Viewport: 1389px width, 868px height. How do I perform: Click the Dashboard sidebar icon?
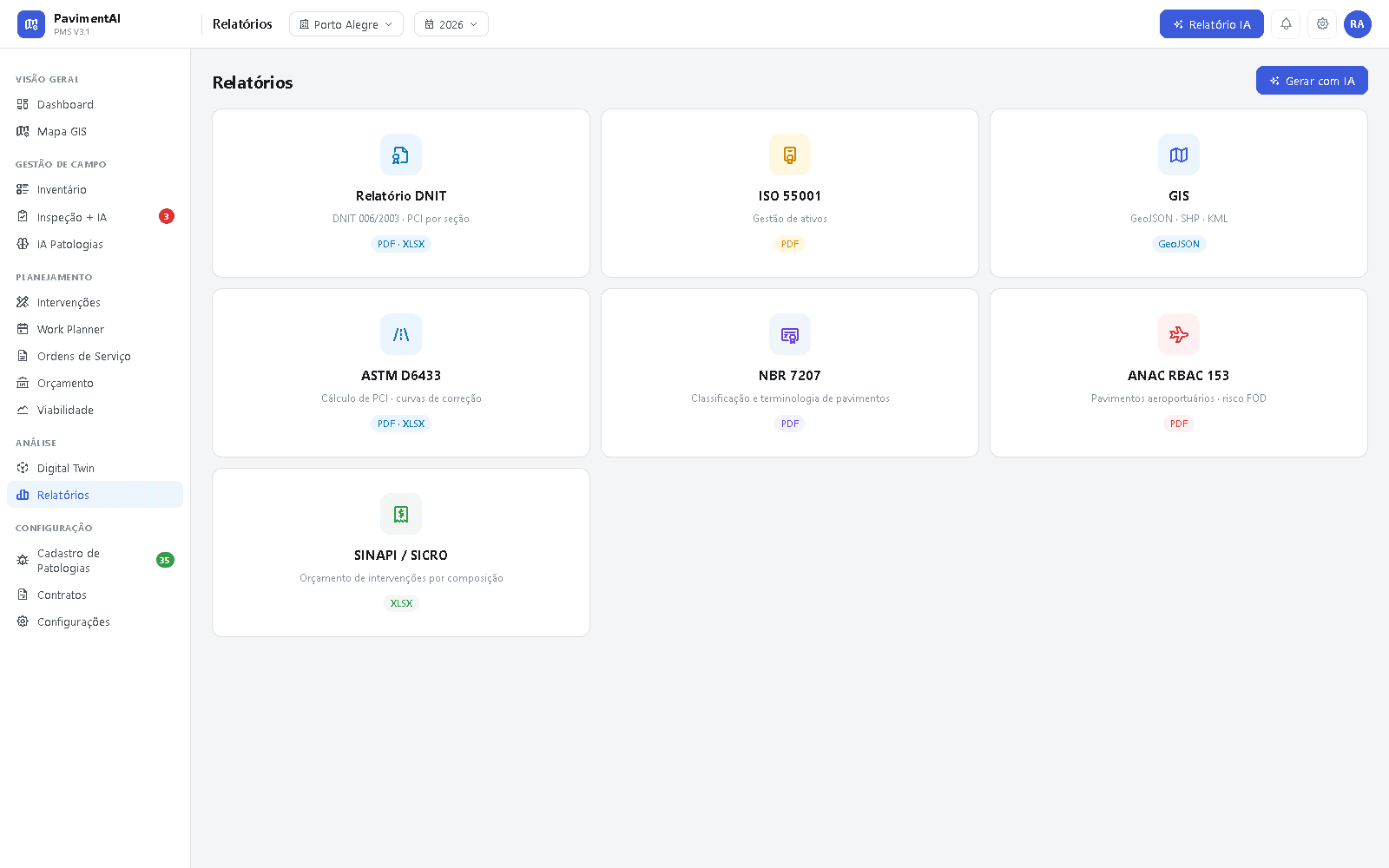point(23,104)
